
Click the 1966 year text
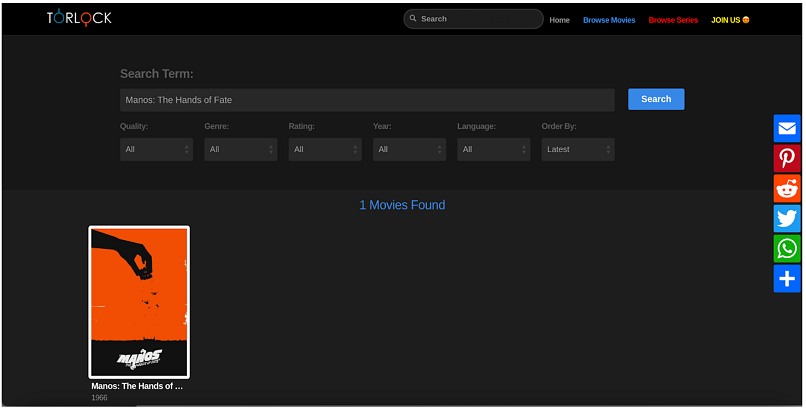coord(99,398)
